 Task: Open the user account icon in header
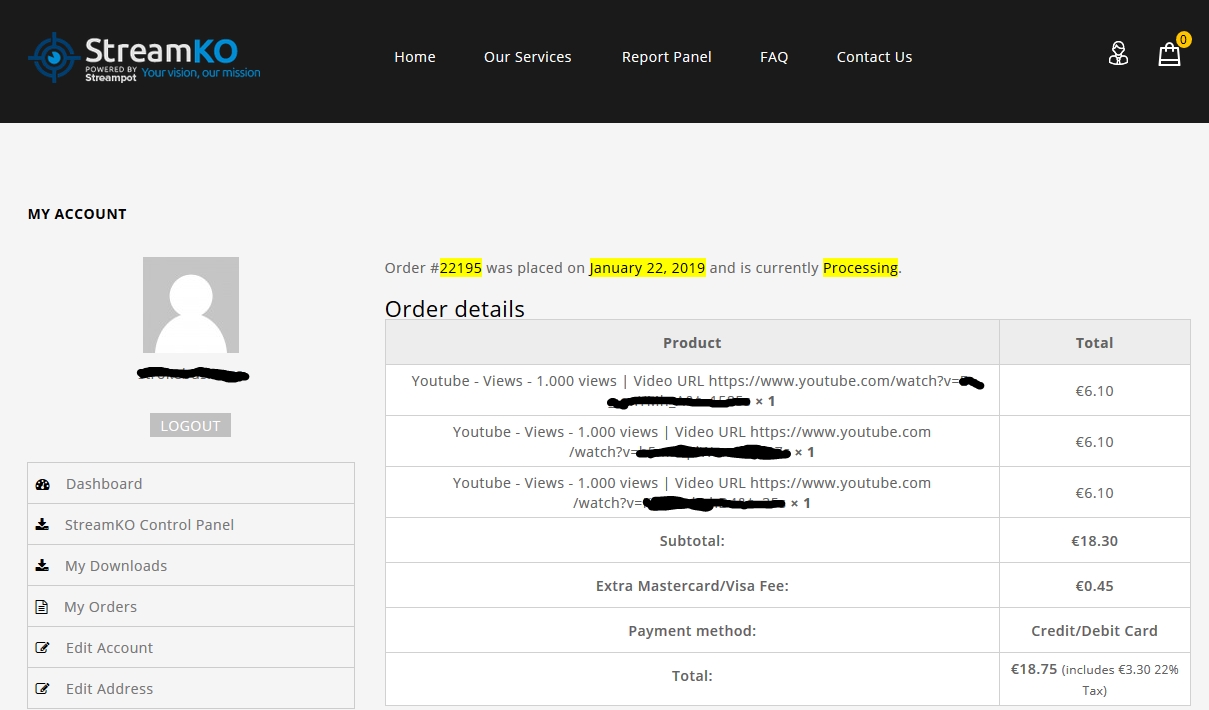click(x=1118, y=54)
